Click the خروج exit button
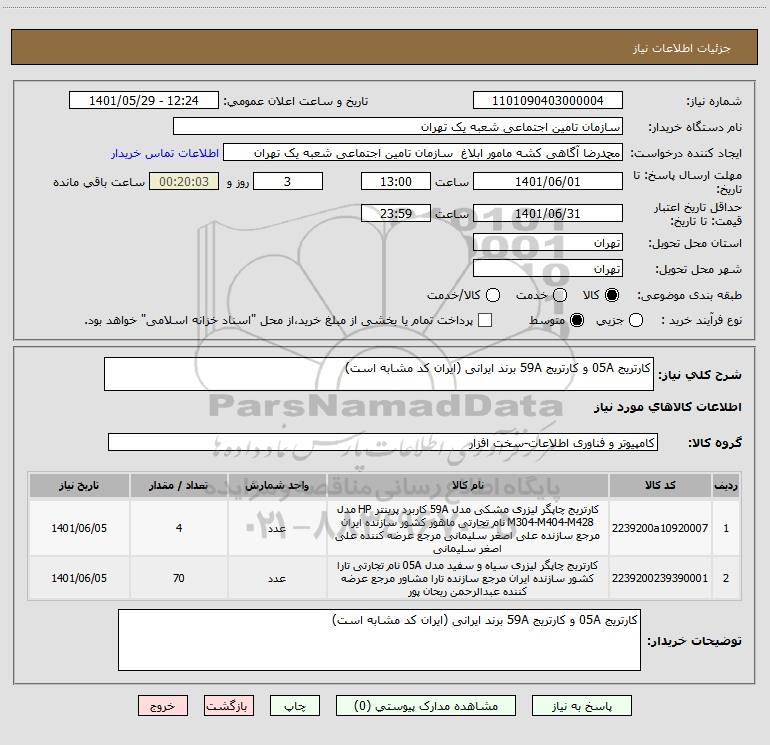 point(163,706)
